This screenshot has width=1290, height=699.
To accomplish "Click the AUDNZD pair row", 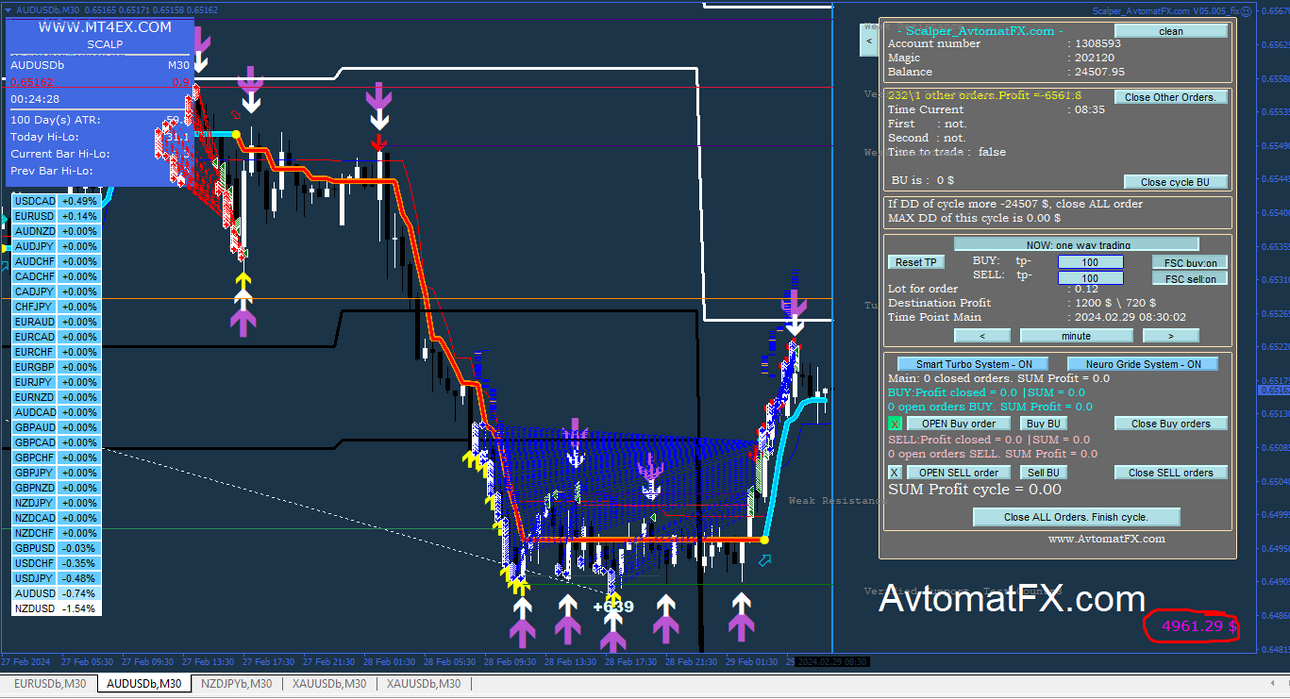I will [56, 231].
